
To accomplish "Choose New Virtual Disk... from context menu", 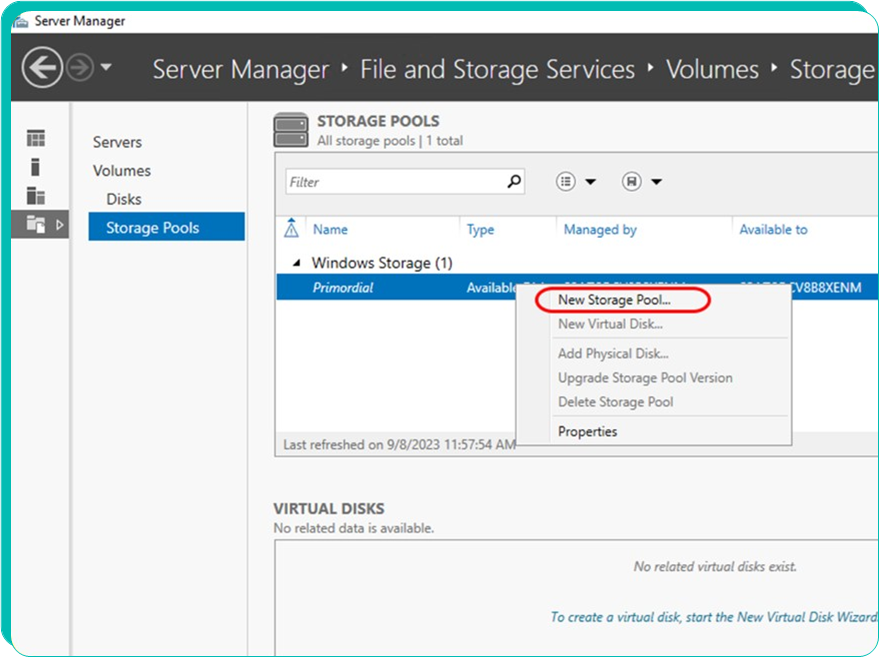I will pyautogui.click(x=610, y=324).
